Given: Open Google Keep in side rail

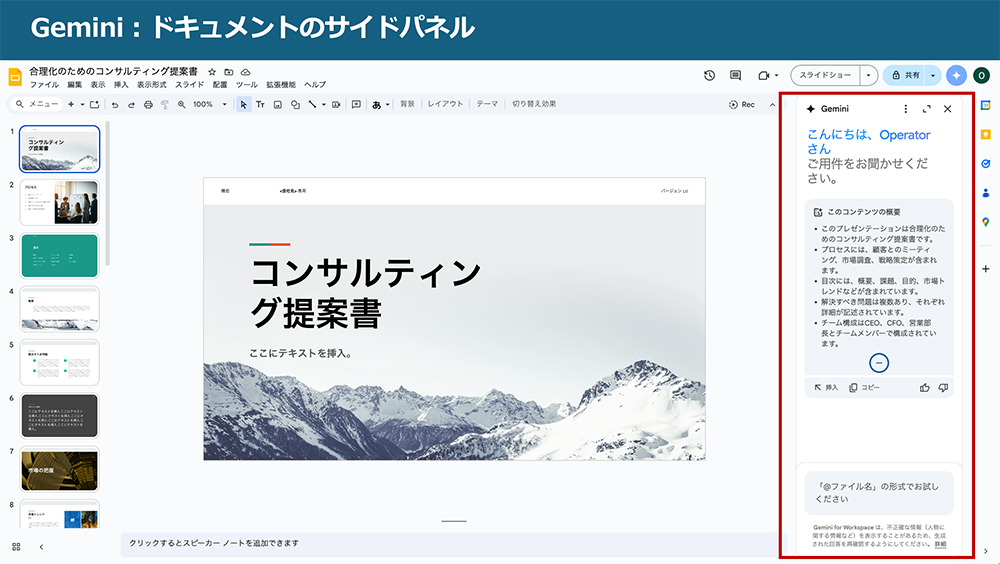Looking at the screenshot, I should tap(985, 135).
